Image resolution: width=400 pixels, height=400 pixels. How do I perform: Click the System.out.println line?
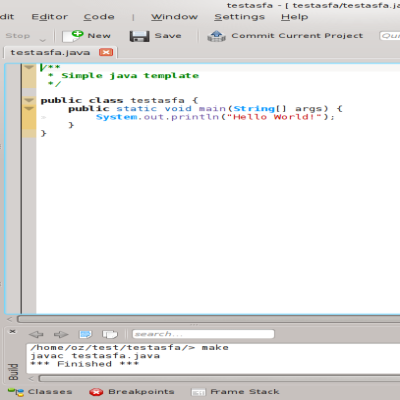215,117
